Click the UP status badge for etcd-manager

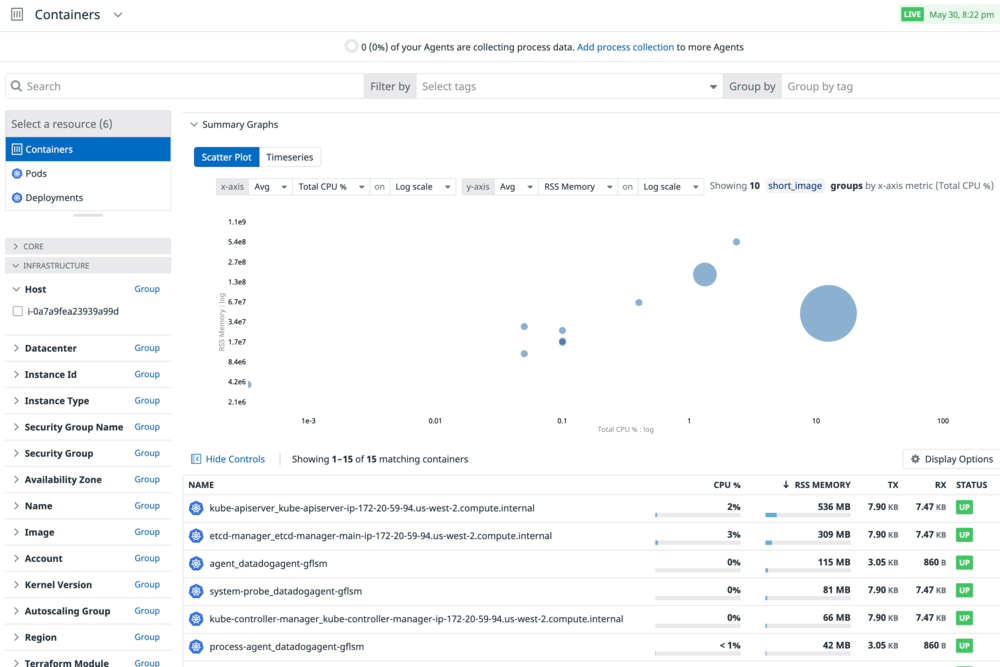[964, 535]
